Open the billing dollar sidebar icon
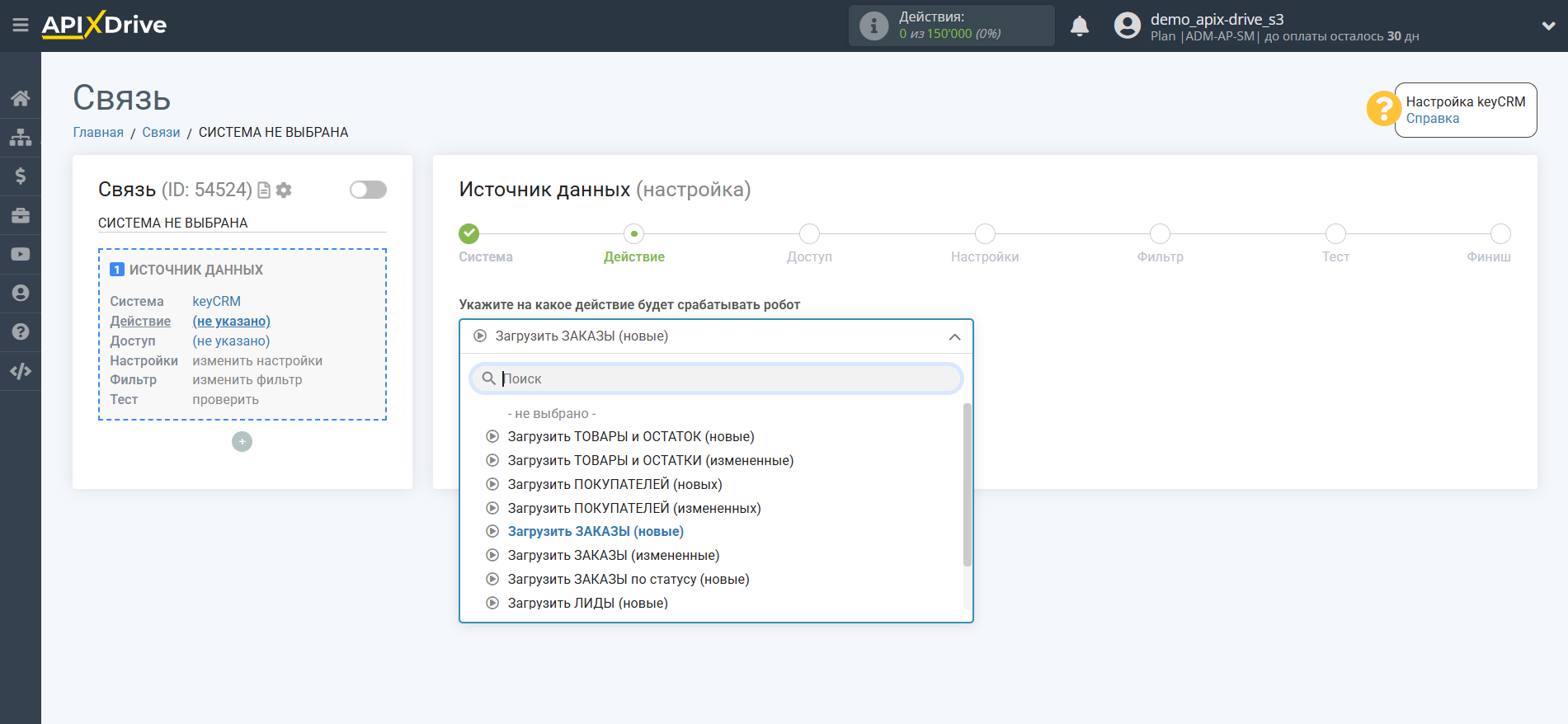1568x724 pixels. pyautogui.click(x=21, y=176)
